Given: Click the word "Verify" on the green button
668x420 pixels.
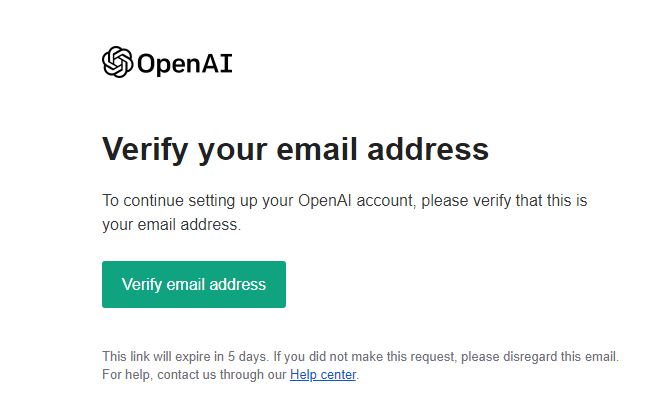Looking at the screenshot, I should tap(142, 285).
